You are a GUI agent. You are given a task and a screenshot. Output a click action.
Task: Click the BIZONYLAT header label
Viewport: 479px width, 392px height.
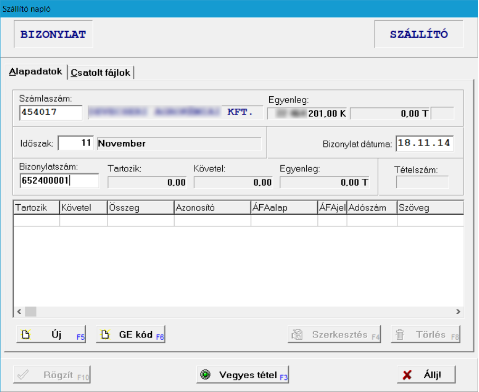53,34
